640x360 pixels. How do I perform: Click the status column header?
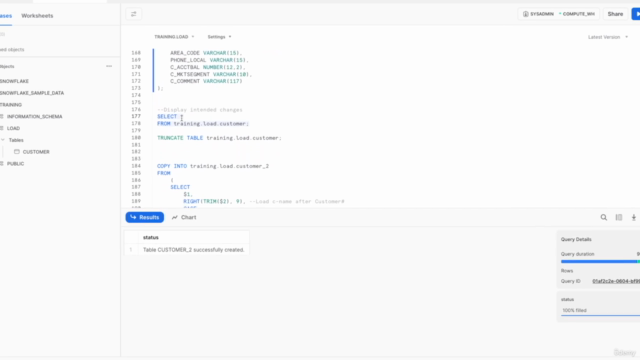[151, 238]
